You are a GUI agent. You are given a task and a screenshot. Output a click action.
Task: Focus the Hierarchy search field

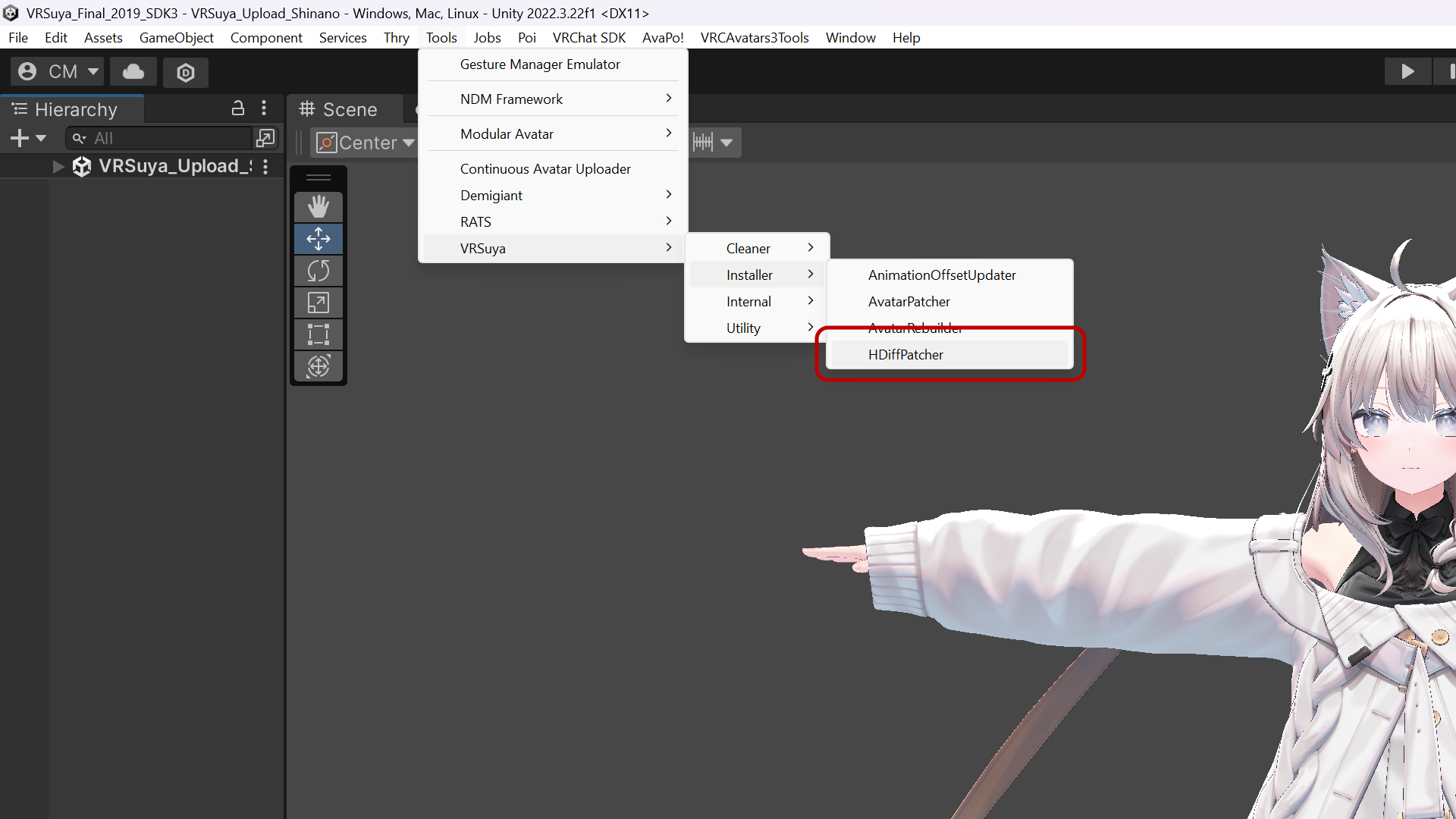(x=160, y=138)
